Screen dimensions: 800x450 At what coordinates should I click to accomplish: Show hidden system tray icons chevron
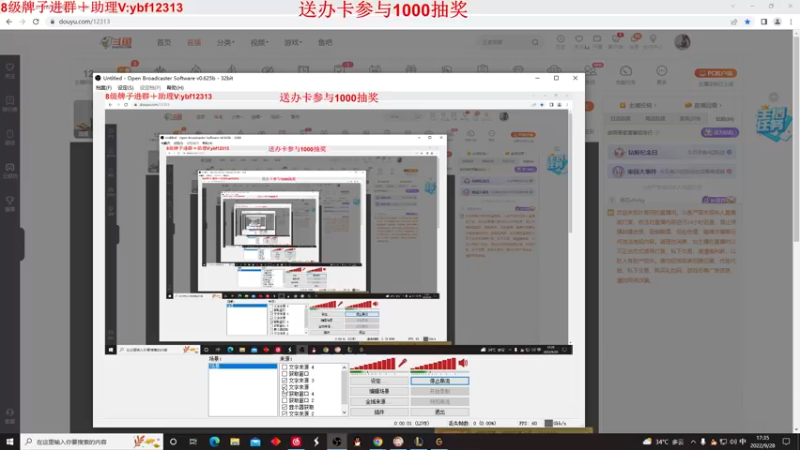pos(693,441)
